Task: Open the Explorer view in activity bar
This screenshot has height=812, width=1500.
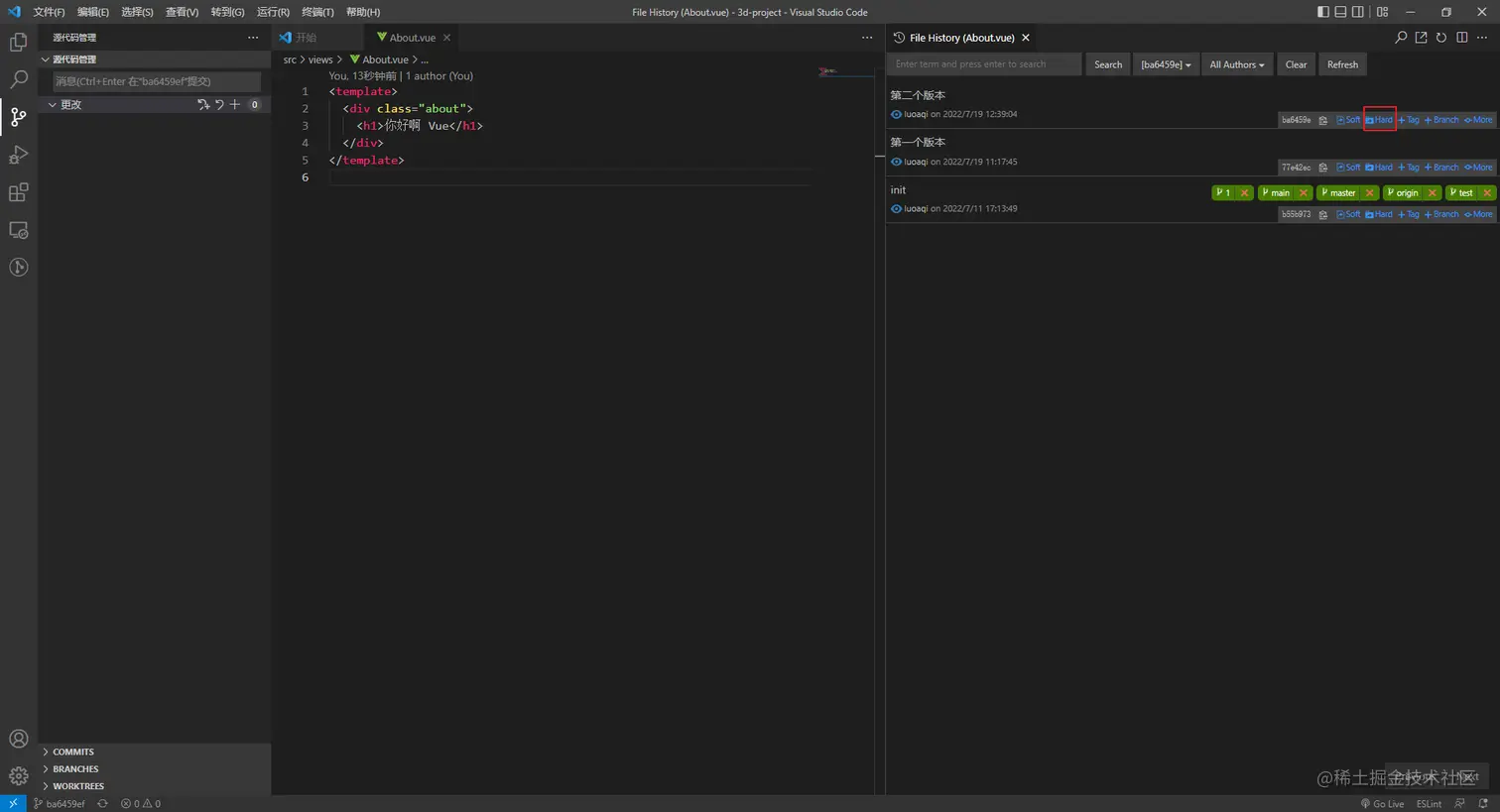Action: tap(18, 43)
